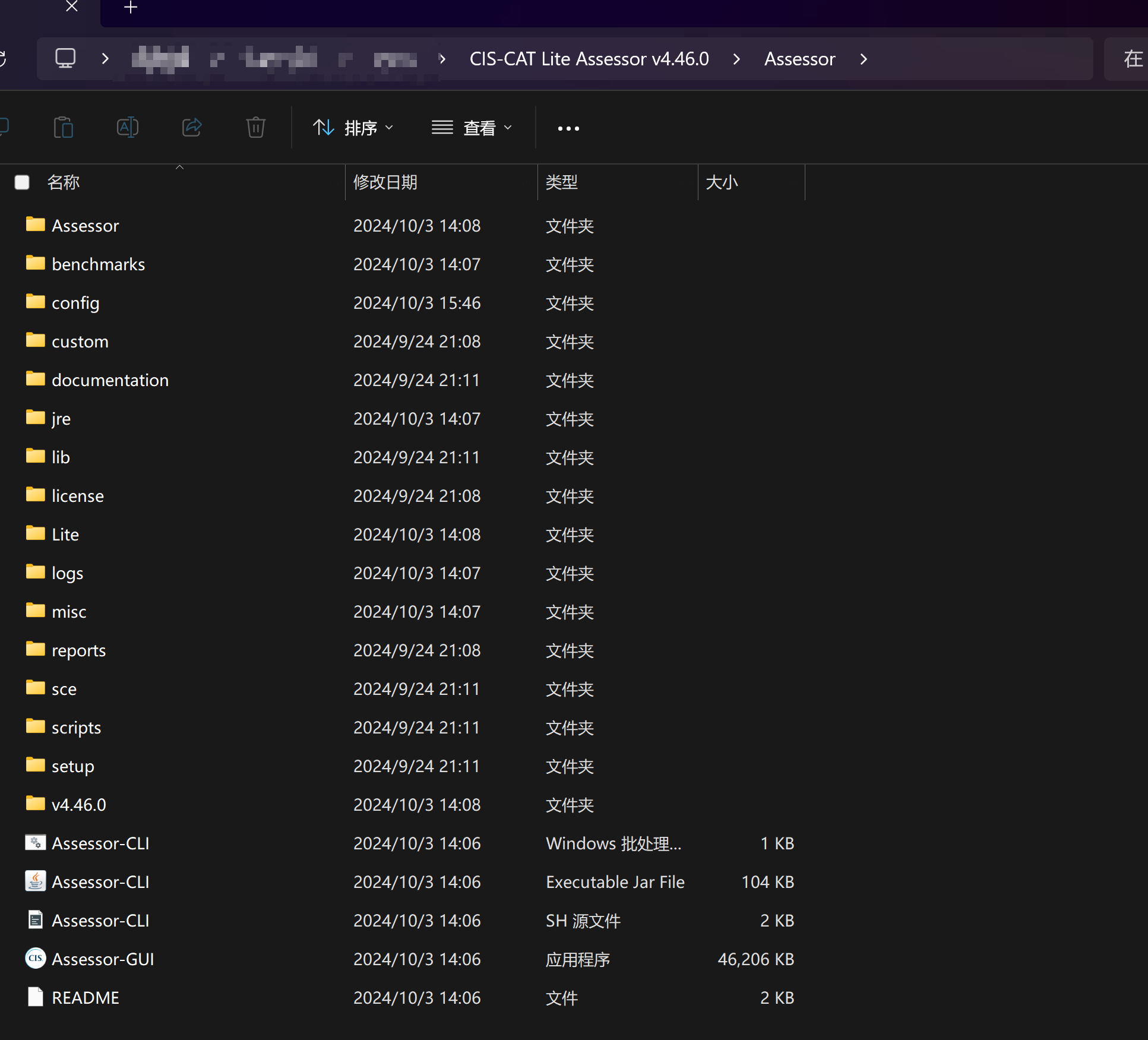Click the Executable Jar File type text

click(615, 882)
